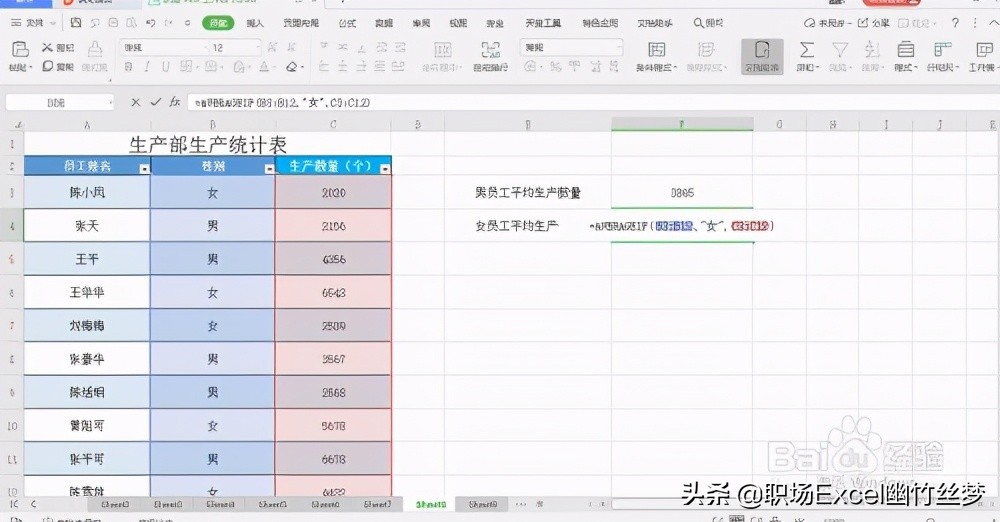Toggle bold formatting
Screen dimensions: 1000x522
click(128, 66)
